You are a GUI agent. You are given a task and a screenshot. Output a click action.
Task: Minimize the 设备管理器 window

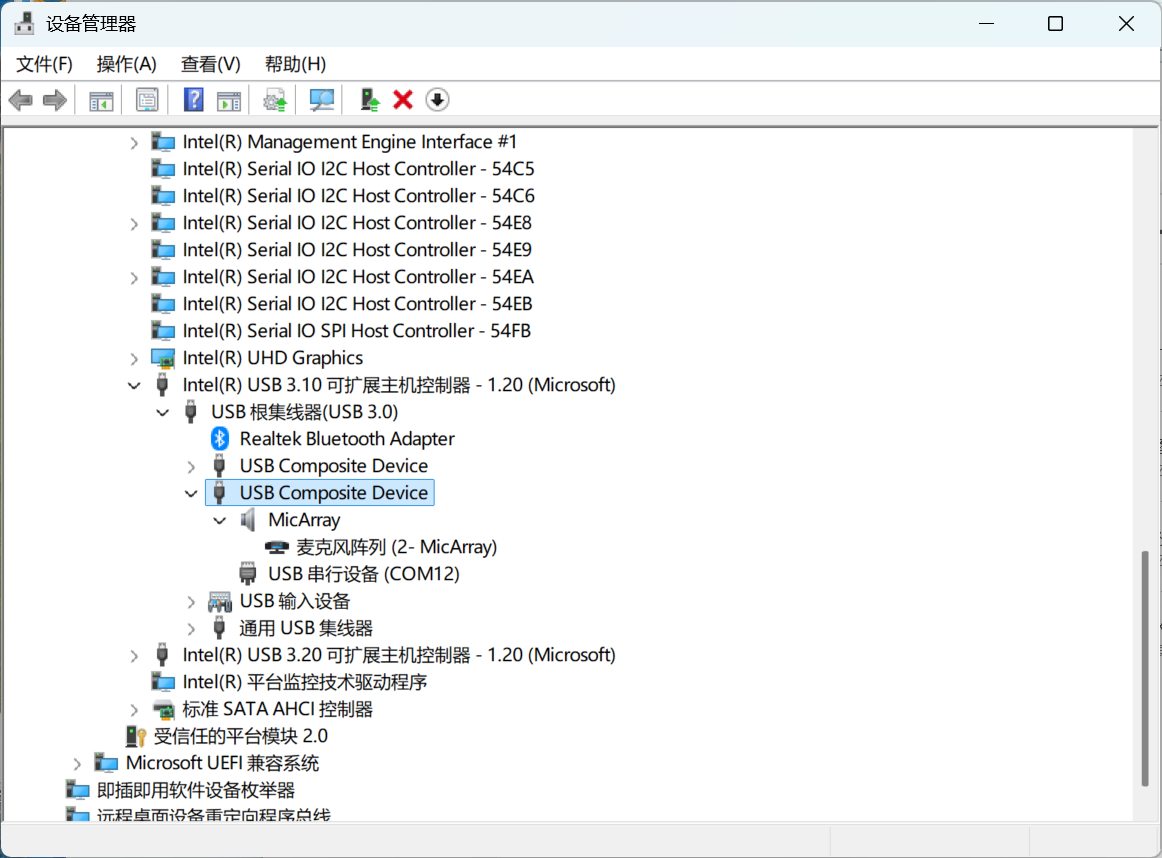[986, 24]
